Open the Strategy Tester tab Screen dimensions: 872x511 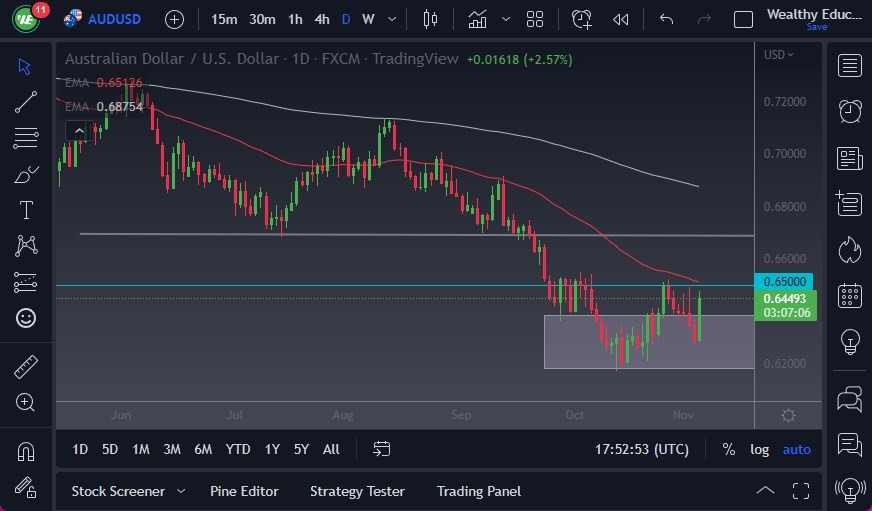tap(357, 491)
